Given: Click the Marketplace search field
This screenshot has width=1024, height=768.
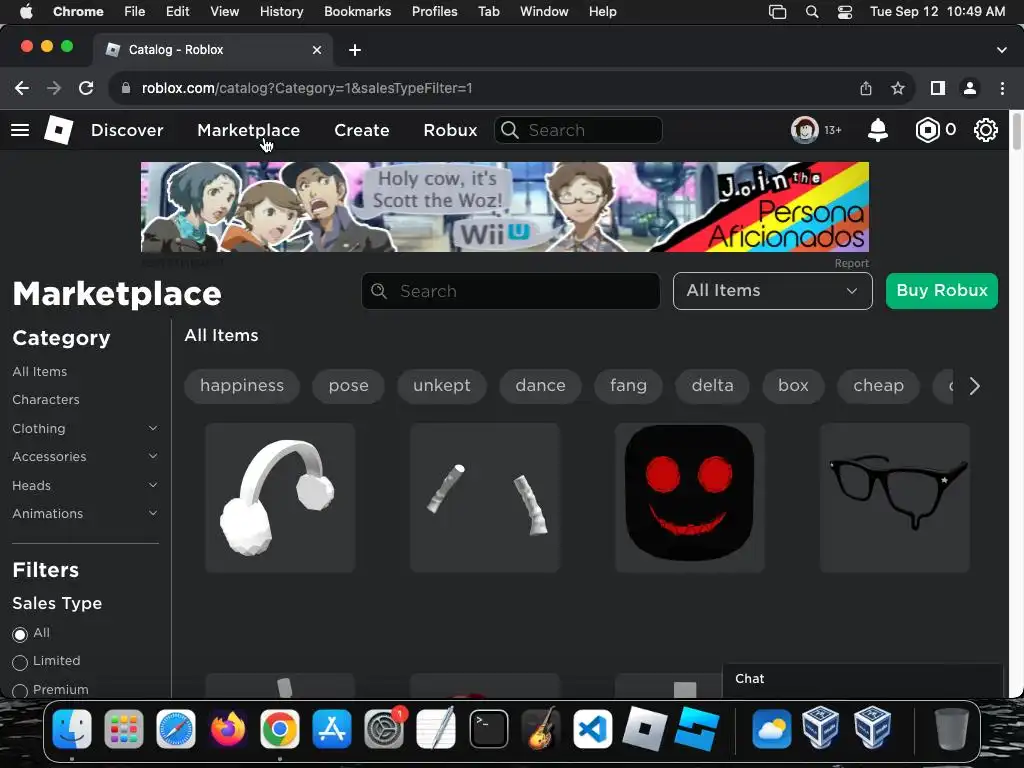Looking at the screenshot, I should pyautogui.click(x=511, y=291).
